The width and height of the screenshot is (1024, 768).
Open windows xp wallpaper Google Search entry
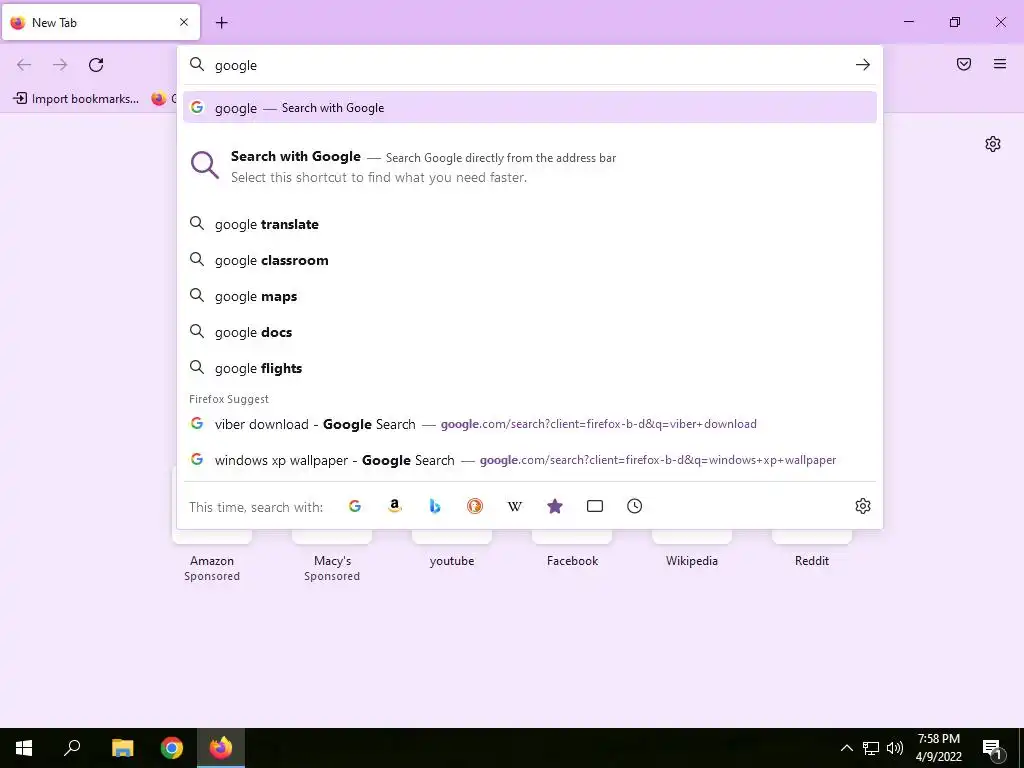point(530,460)
